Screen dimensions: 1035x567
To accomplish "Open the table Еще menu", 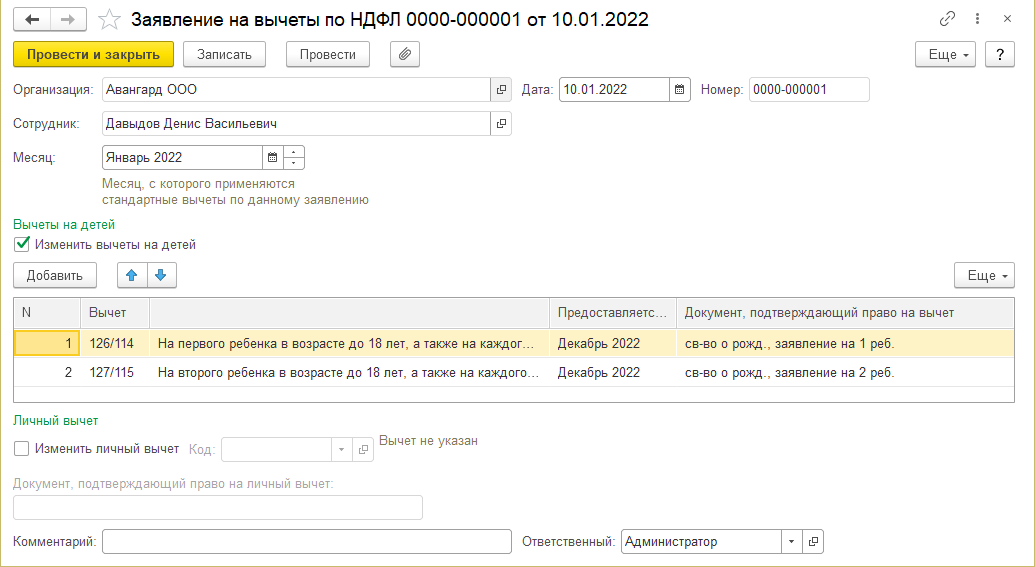I will click(x=984, y=274).
